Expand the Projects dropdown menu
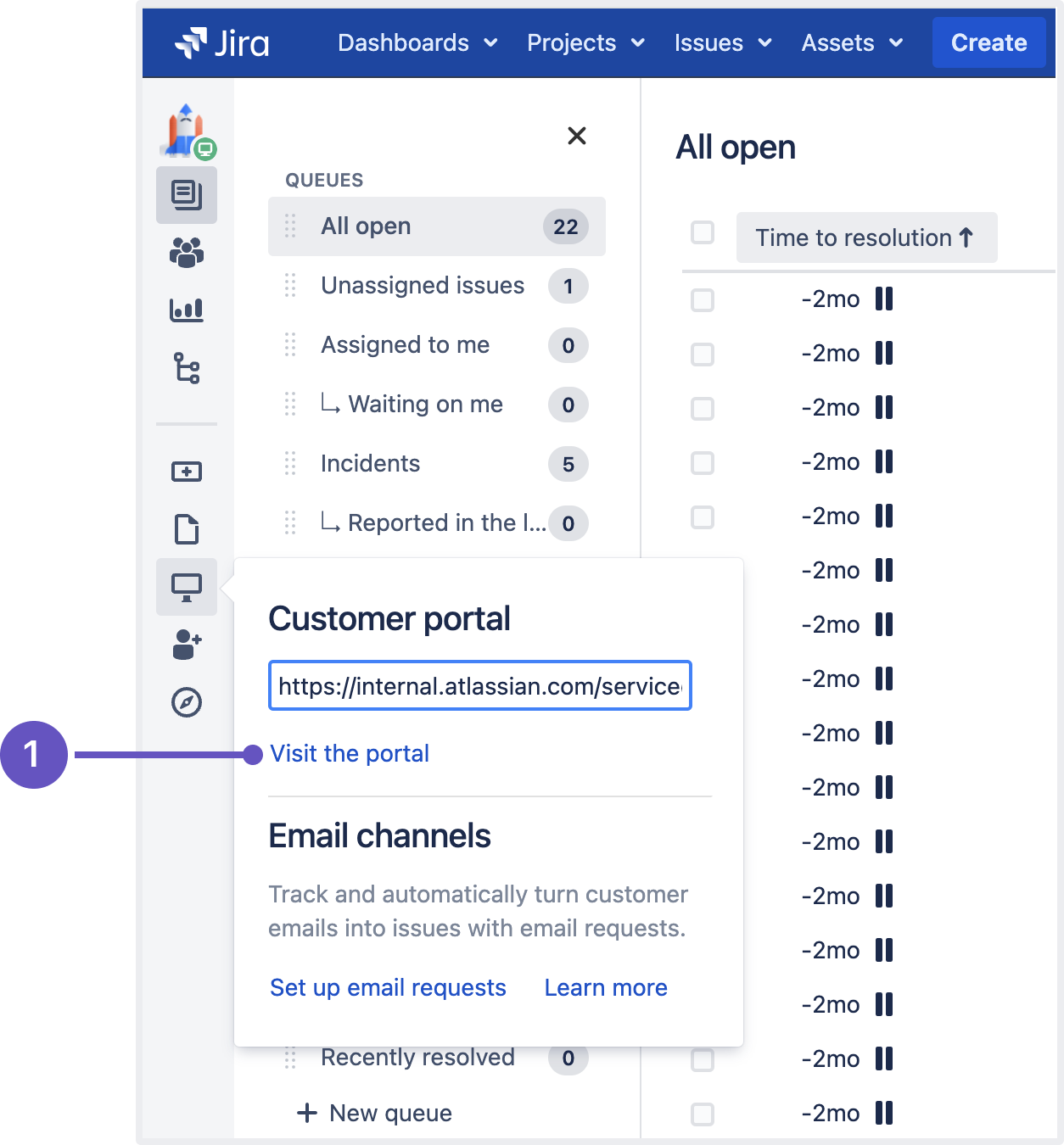Viewport: 1064px width, 1145px height. [x=585, y=42]
